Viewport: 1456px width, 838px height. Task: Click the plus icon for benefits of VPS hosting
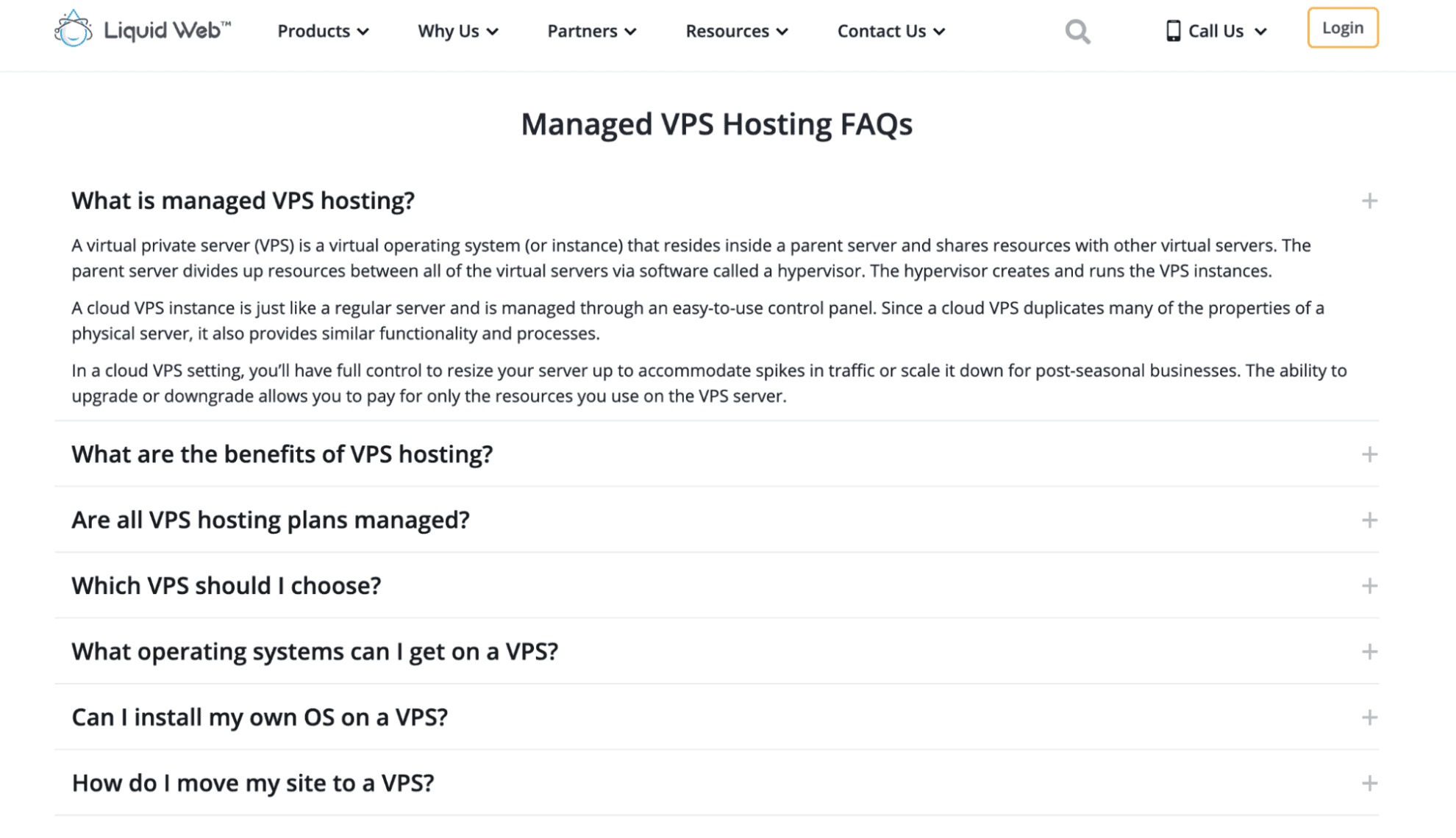pos(1369,454)
